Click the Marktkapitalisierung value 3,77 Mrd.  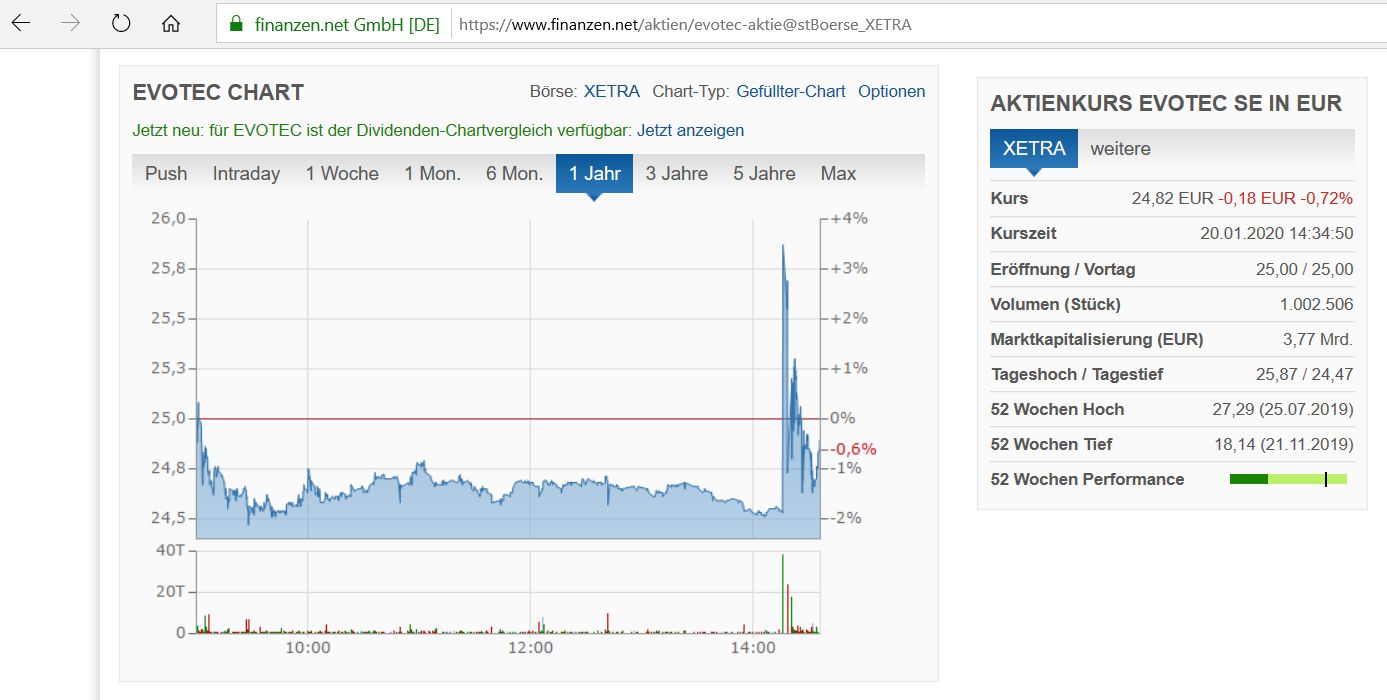1318,339
